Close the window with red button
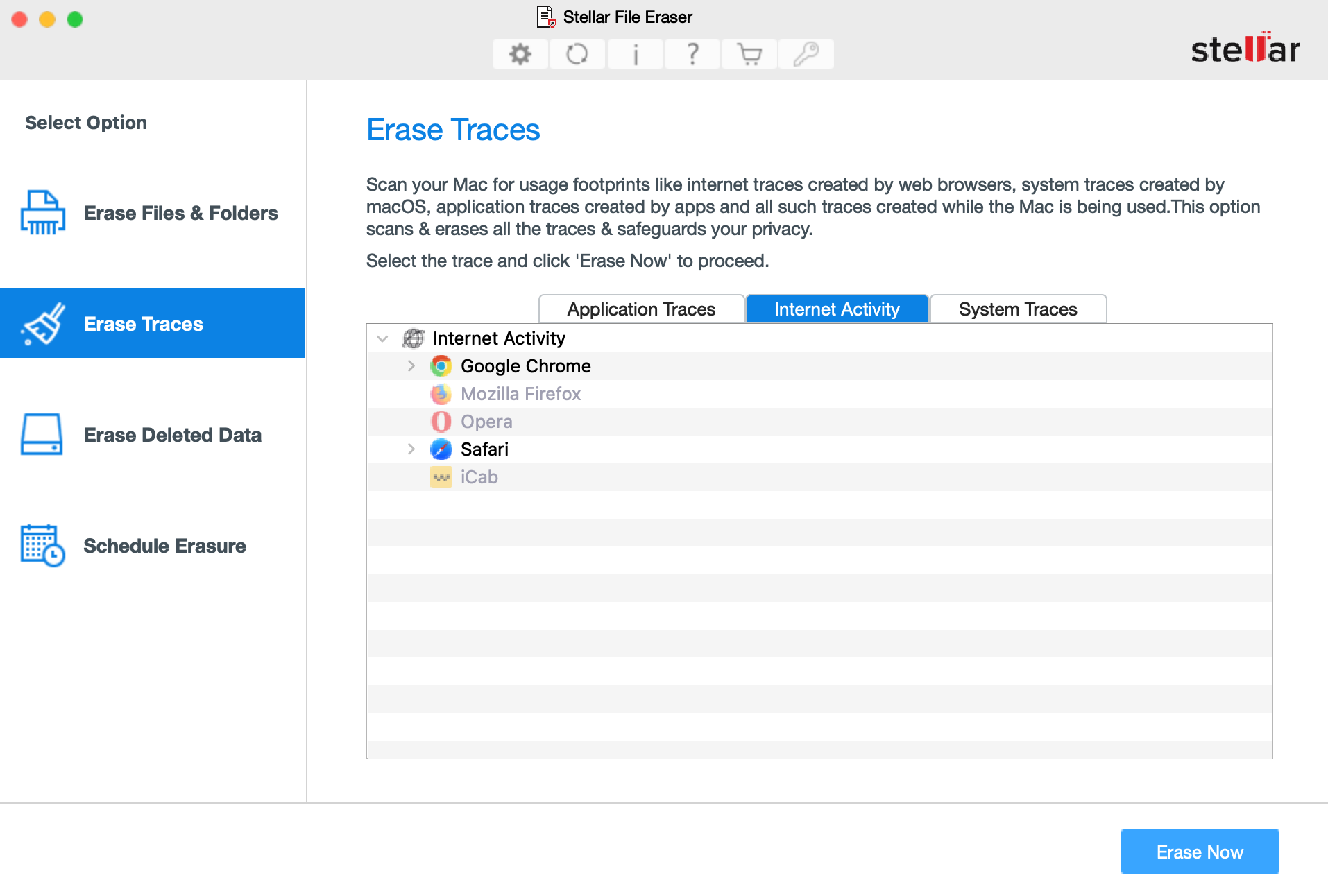The image size is (1328, 896). coord(19,19)
